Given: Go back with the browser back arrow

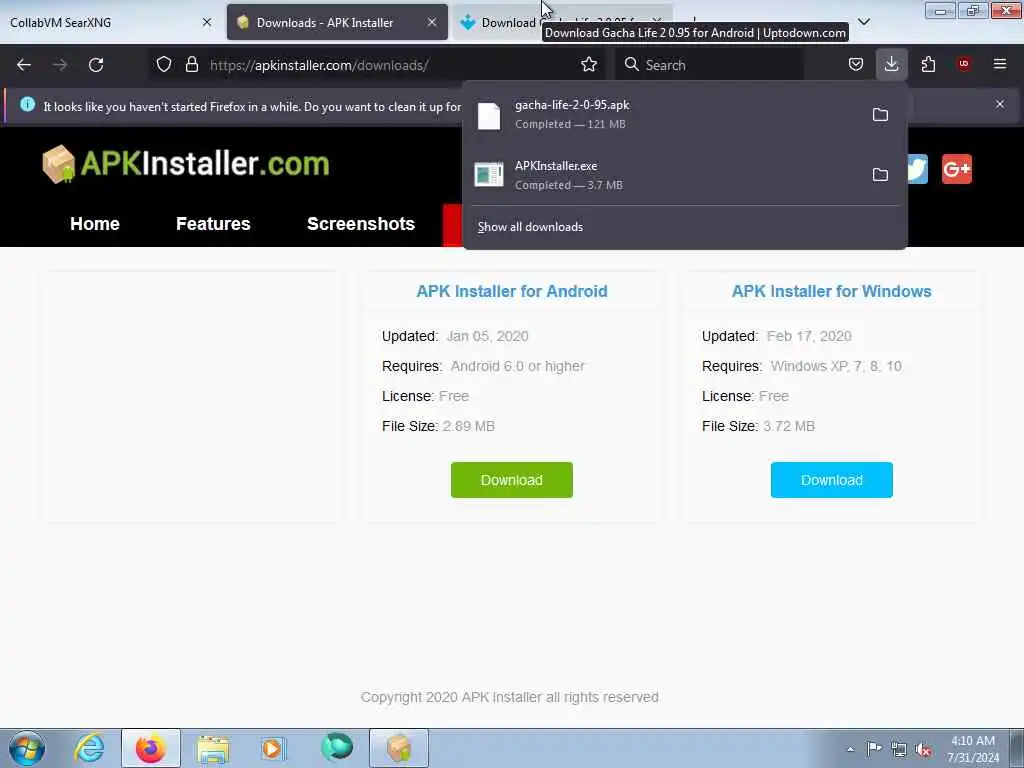Looking at the screenshot, I should 24,65.
